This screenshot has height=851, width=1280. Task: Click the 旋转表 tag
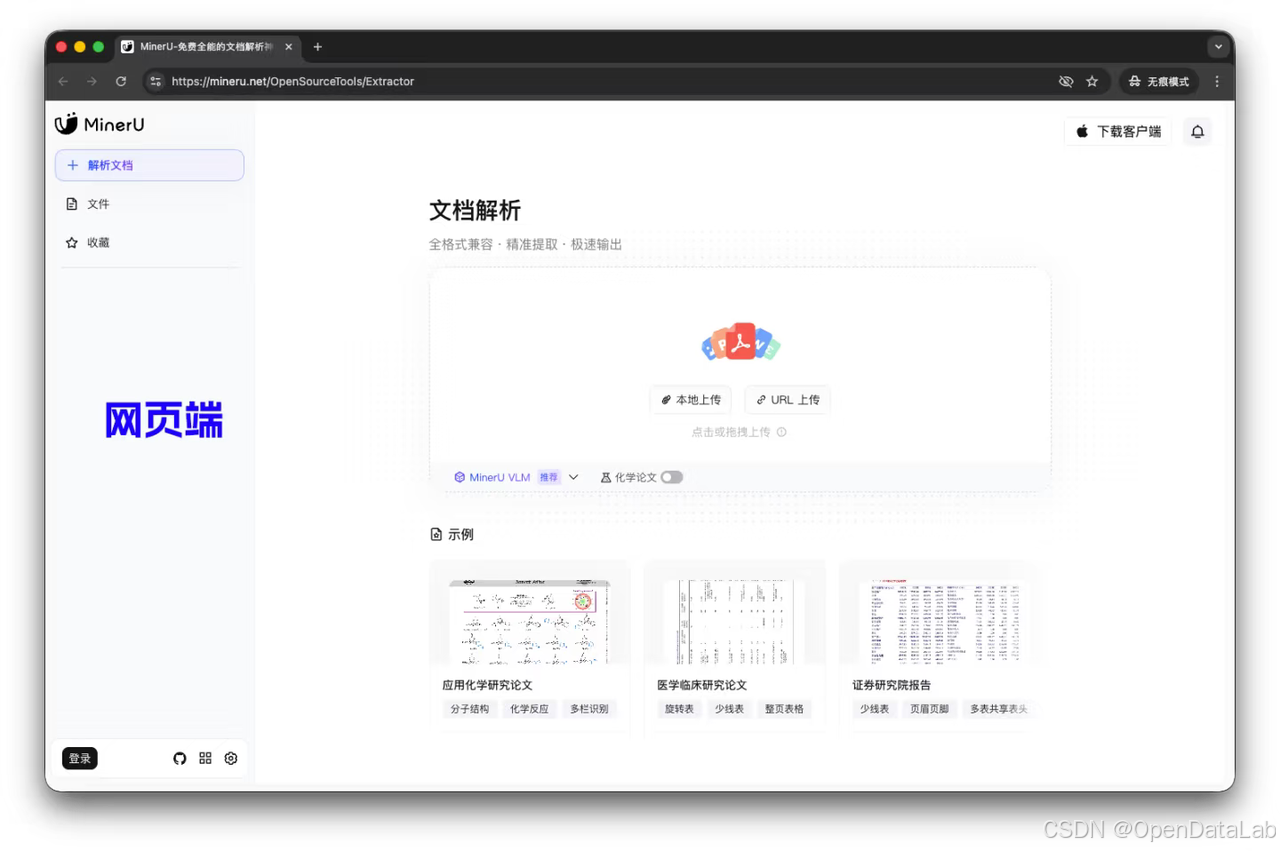point(680,709)
